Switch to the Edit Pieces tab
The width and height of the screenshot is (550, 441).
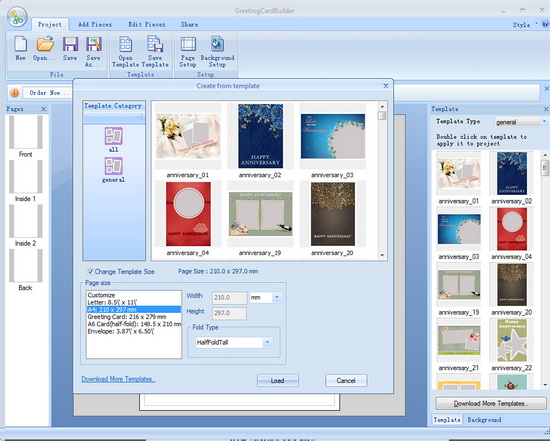point(147,25)
